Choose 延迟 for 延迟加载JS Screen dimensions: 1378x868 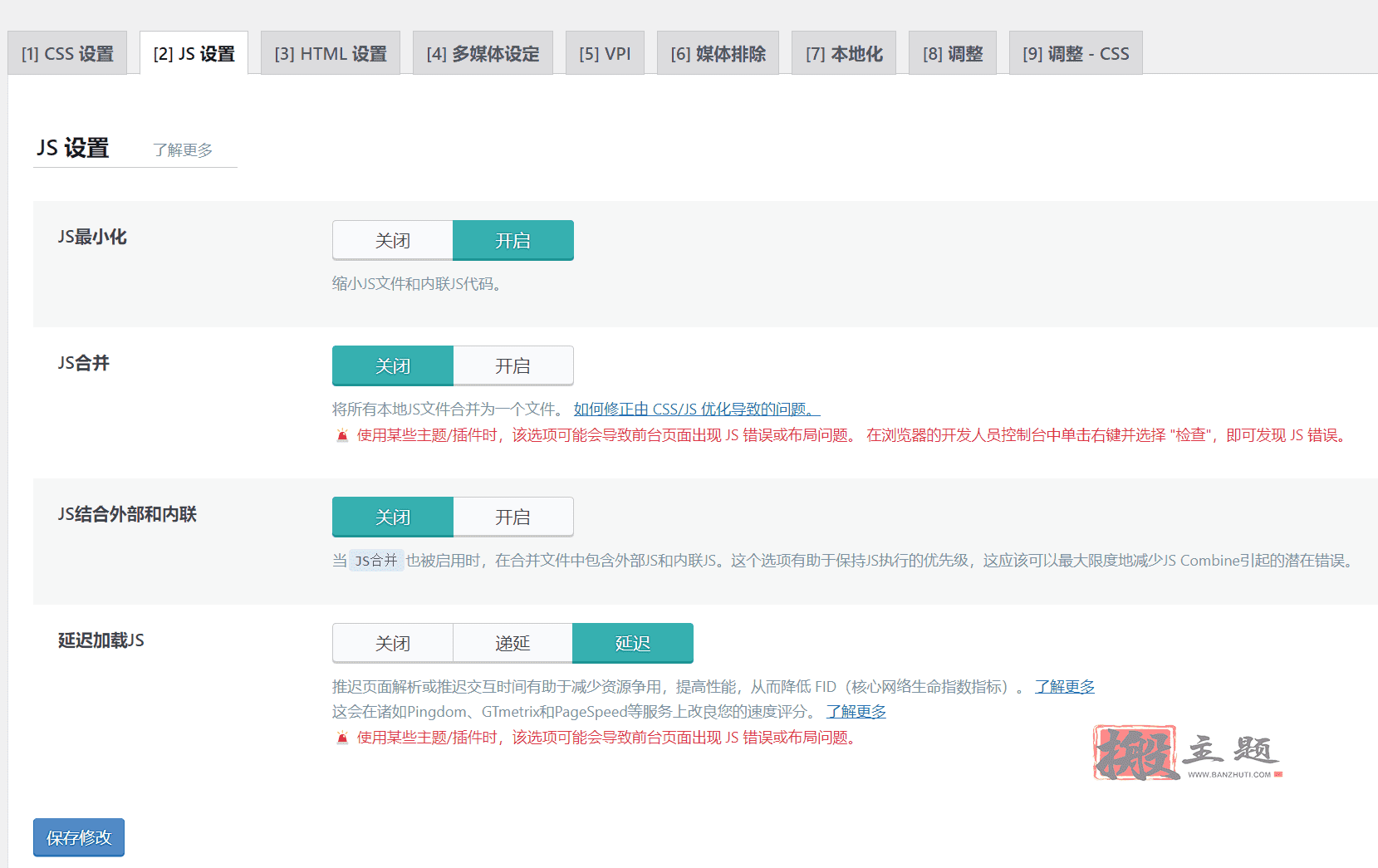tap(633, 643)
